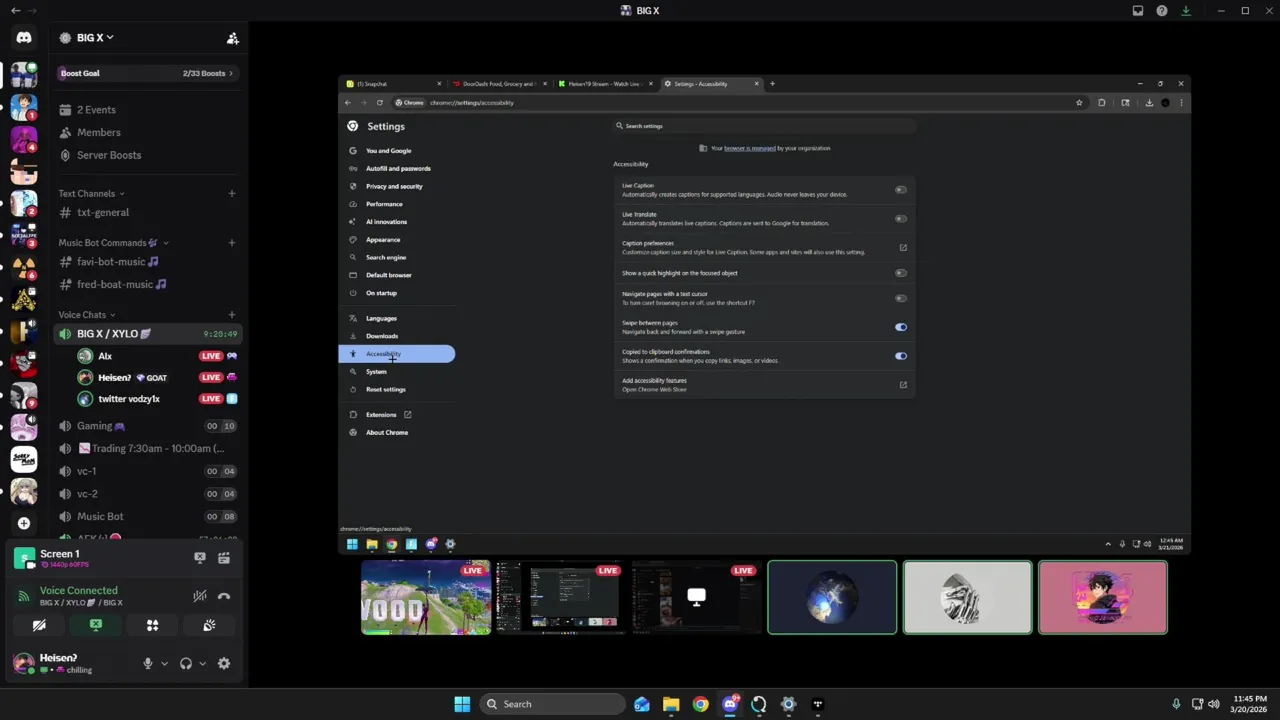1280x720 pixels.
Task: Open Server Boosts page
Action: tap(146, 155)
